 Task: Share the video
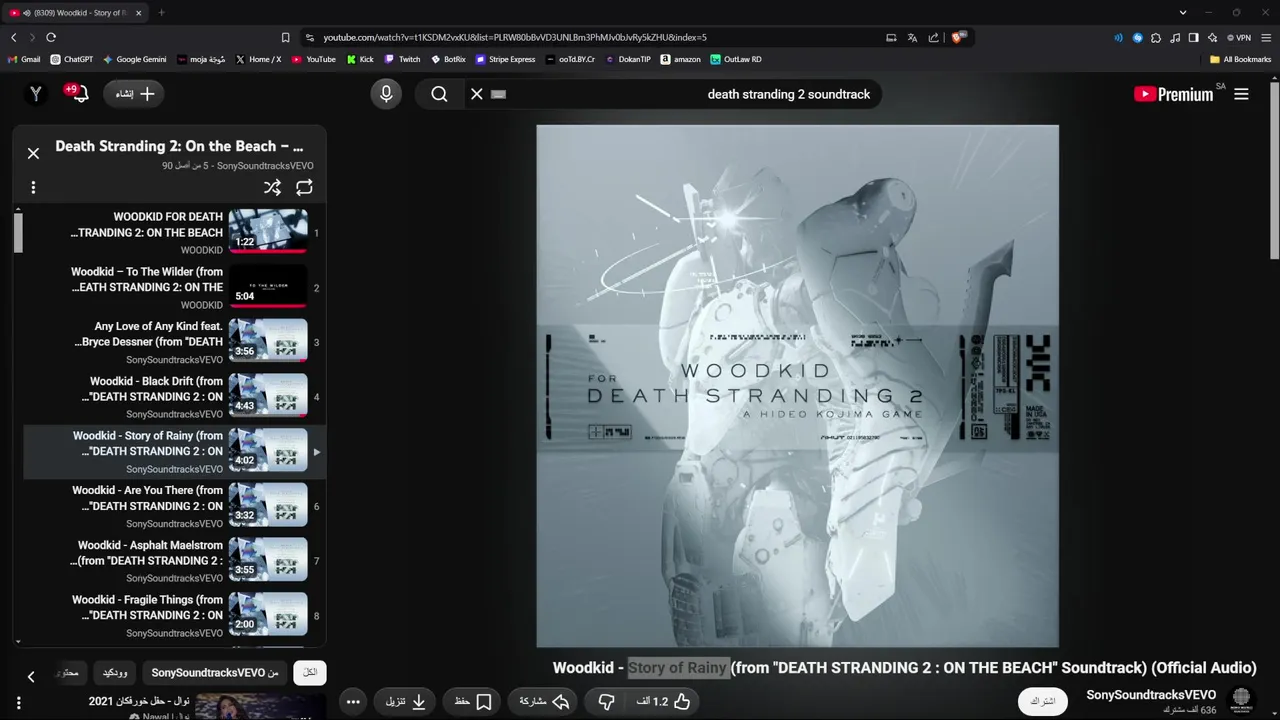[x=543, y=701]
